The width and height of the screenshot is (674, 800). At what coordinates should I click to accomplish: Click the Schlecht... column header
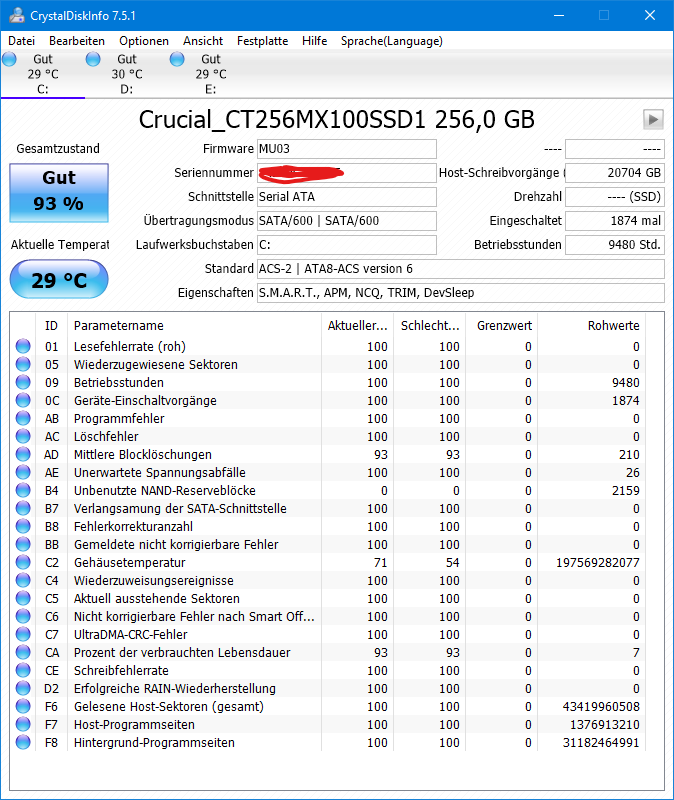tap(430, 326)
